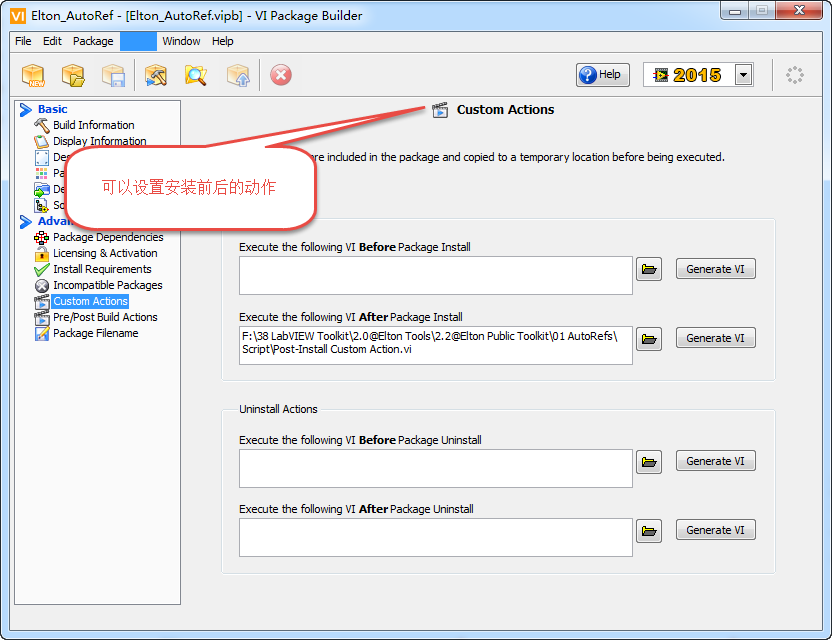The image size is (832, 640).
Task: Click the Incompatible Packages icon
Action: 41,286
